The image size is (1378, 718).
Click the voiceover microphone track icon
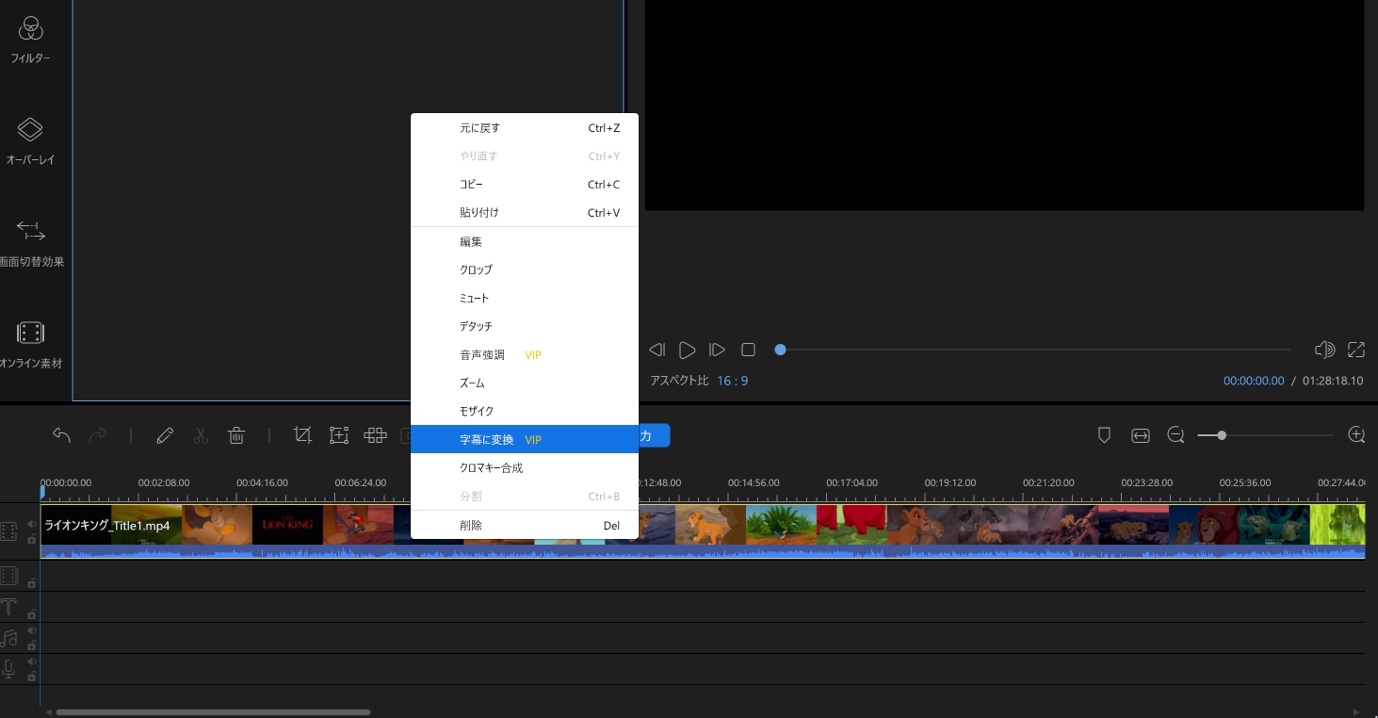[x=9, y=669]
